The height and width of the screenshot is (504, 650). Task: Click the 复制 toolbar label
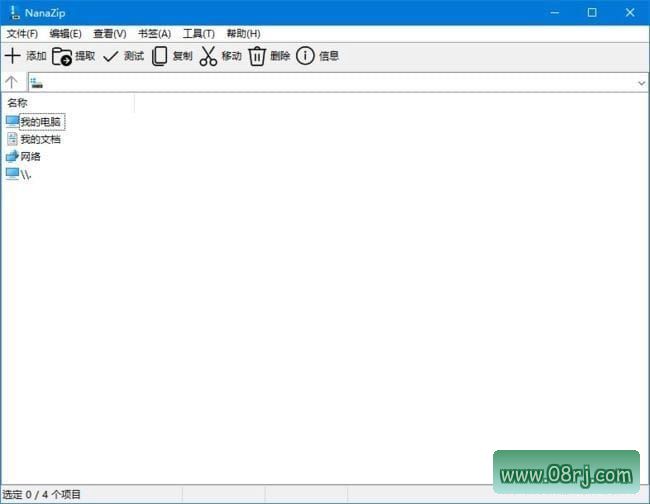pos(182,56)
